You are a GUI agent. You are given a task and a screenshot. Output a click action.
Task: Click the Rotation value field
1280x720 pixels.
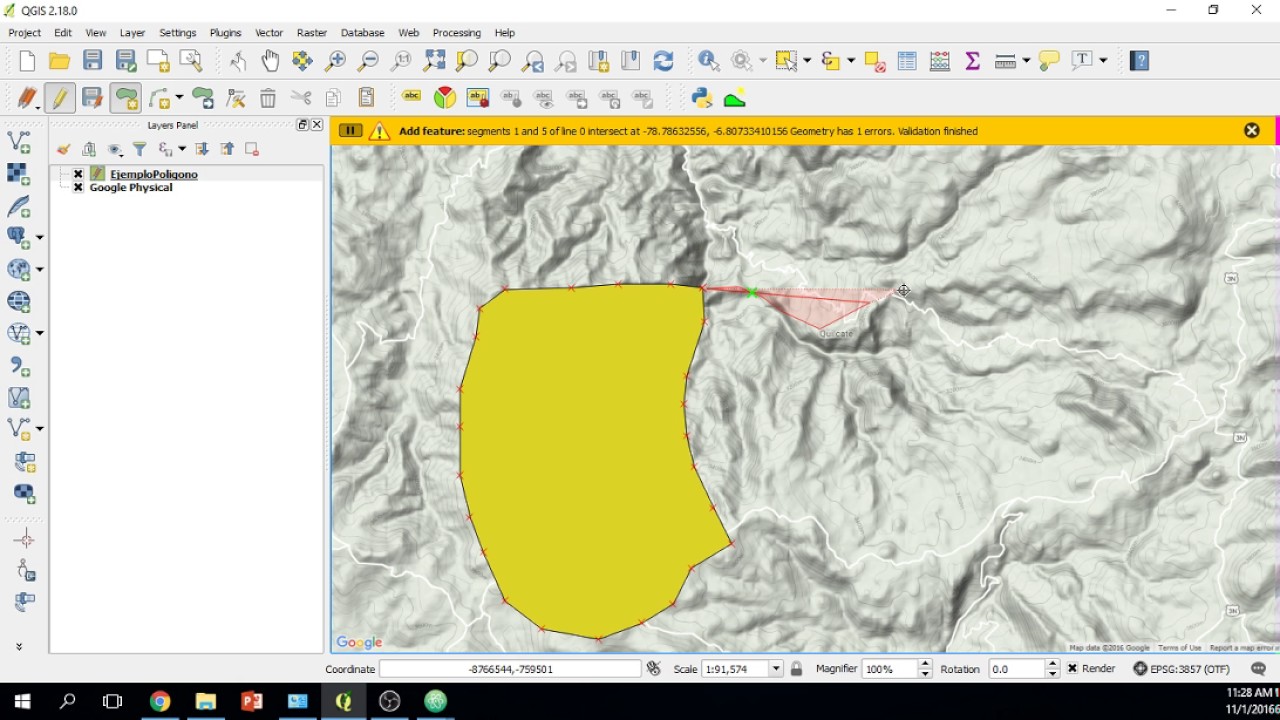pos(1017,669)
